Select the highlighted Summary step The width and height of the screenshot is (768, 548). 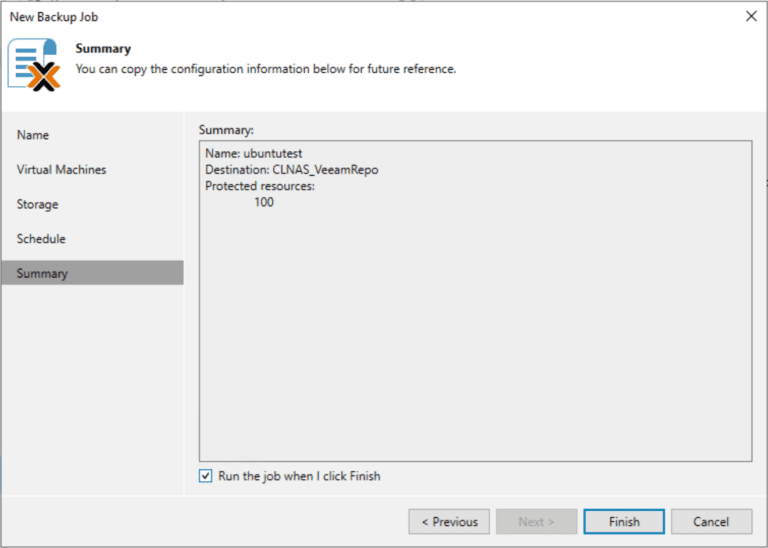[93, 273]
